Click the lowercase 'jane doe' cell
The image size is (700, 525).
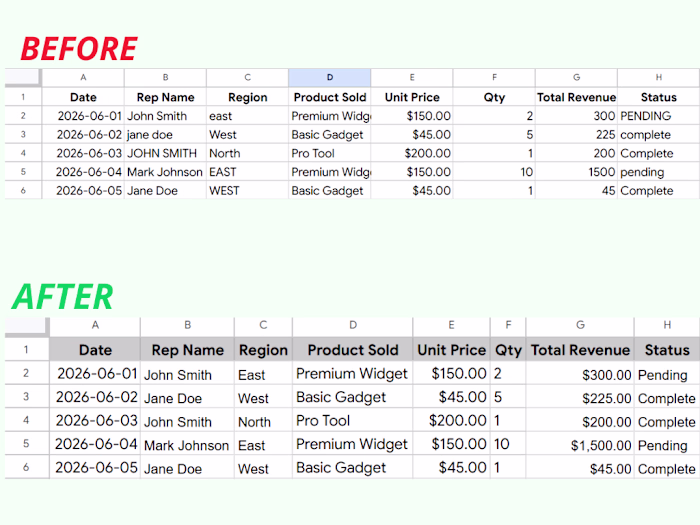click(x=165, y=134)
